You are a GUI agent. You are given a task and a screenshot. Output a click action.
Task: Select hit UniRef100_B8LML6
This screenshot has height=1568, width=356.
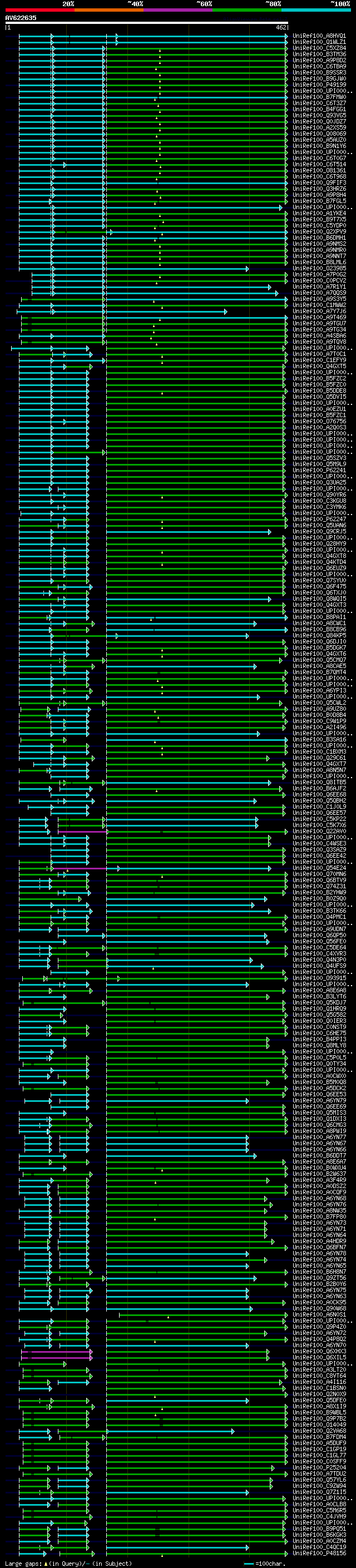point(319,263)
